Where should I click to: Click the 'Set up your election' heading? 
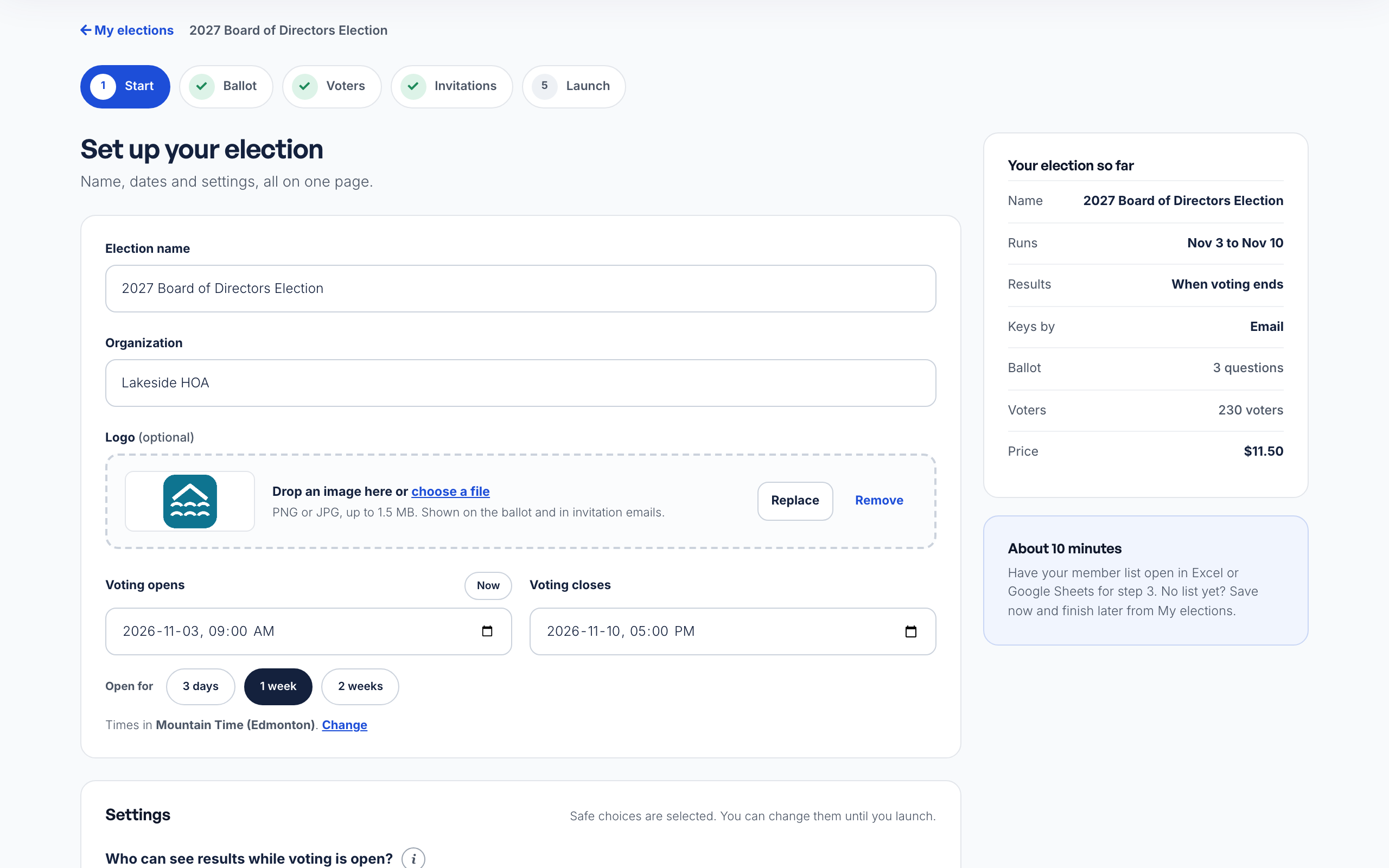[201, 149]
